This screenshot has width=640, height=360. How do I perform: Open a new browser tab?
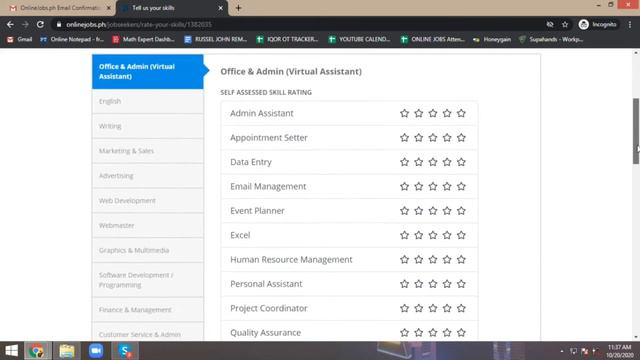[x=238, y=8]
